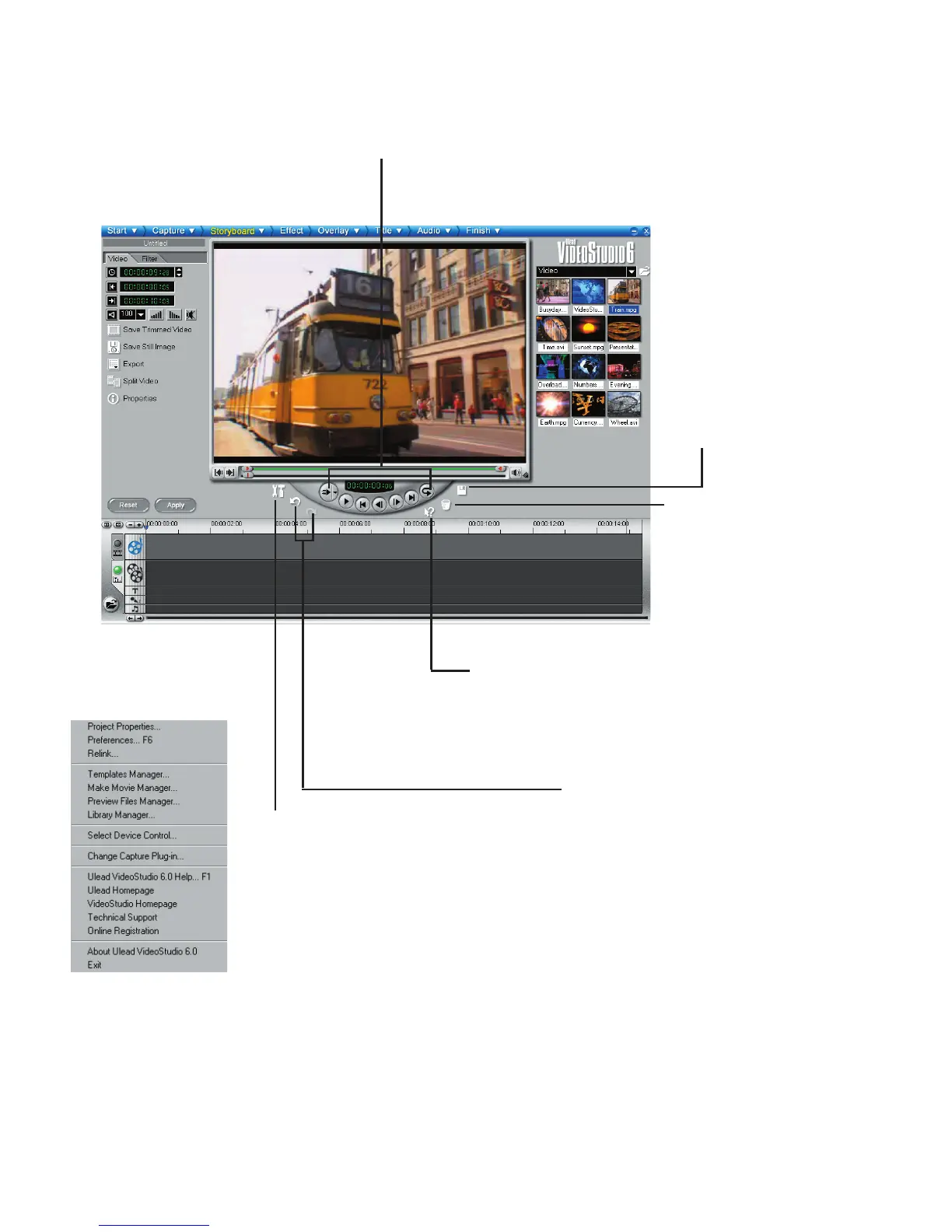952x1232 pixels.
Task: Click the Help pointer question-mark icon
Action: click(429, 512)
